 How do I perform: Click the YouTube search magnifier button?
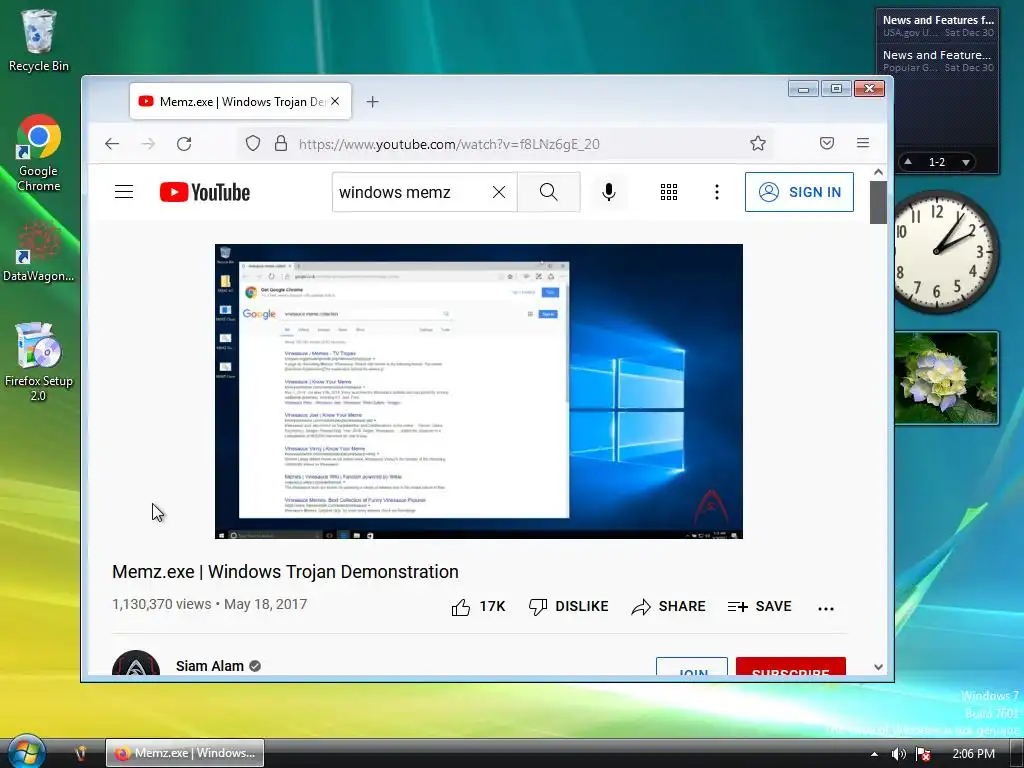[x=549, y=192]
